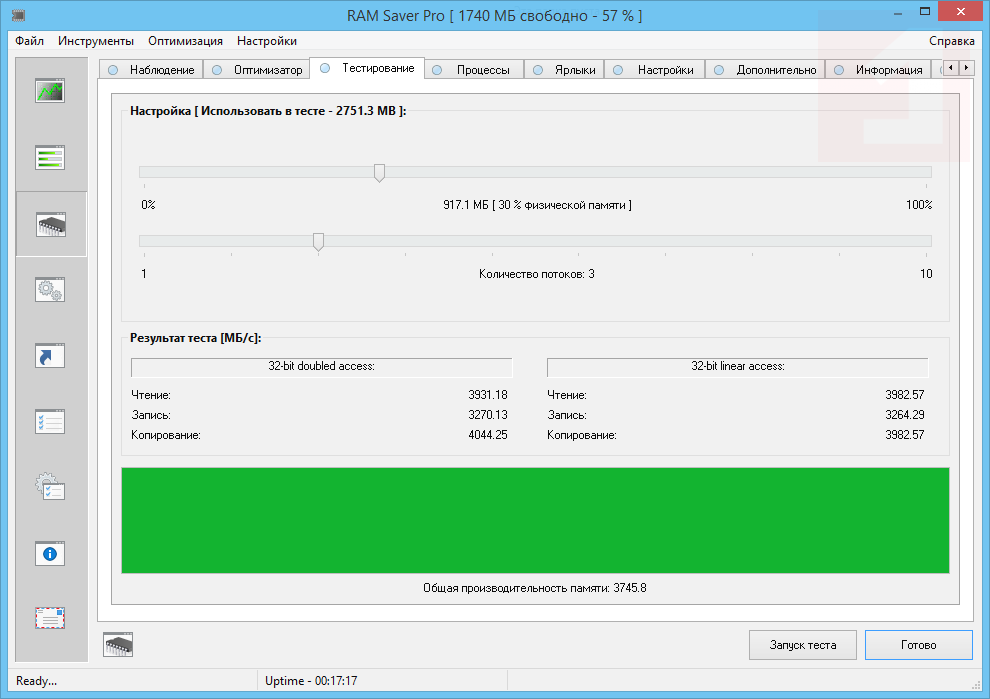The width and height of the screenshot is (990, 699).
Task: Open the Инструменты menu
Action: (96, 41)
